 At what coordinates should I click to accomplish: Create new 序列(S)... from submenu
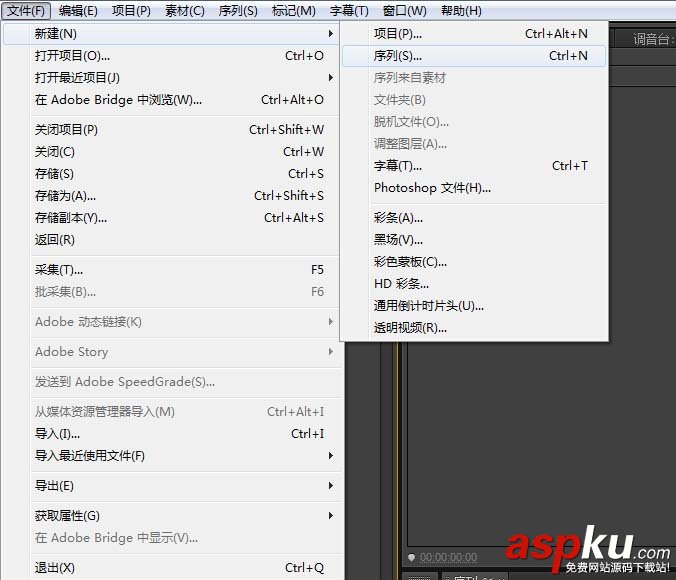tap(474, 56)
